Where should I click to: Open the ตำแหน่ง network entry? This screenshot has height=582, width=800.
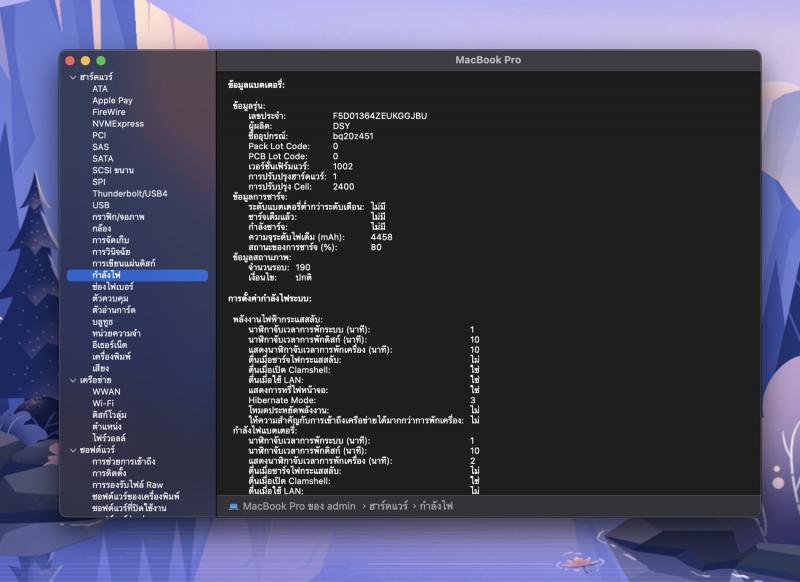click(x=107, y=427)
